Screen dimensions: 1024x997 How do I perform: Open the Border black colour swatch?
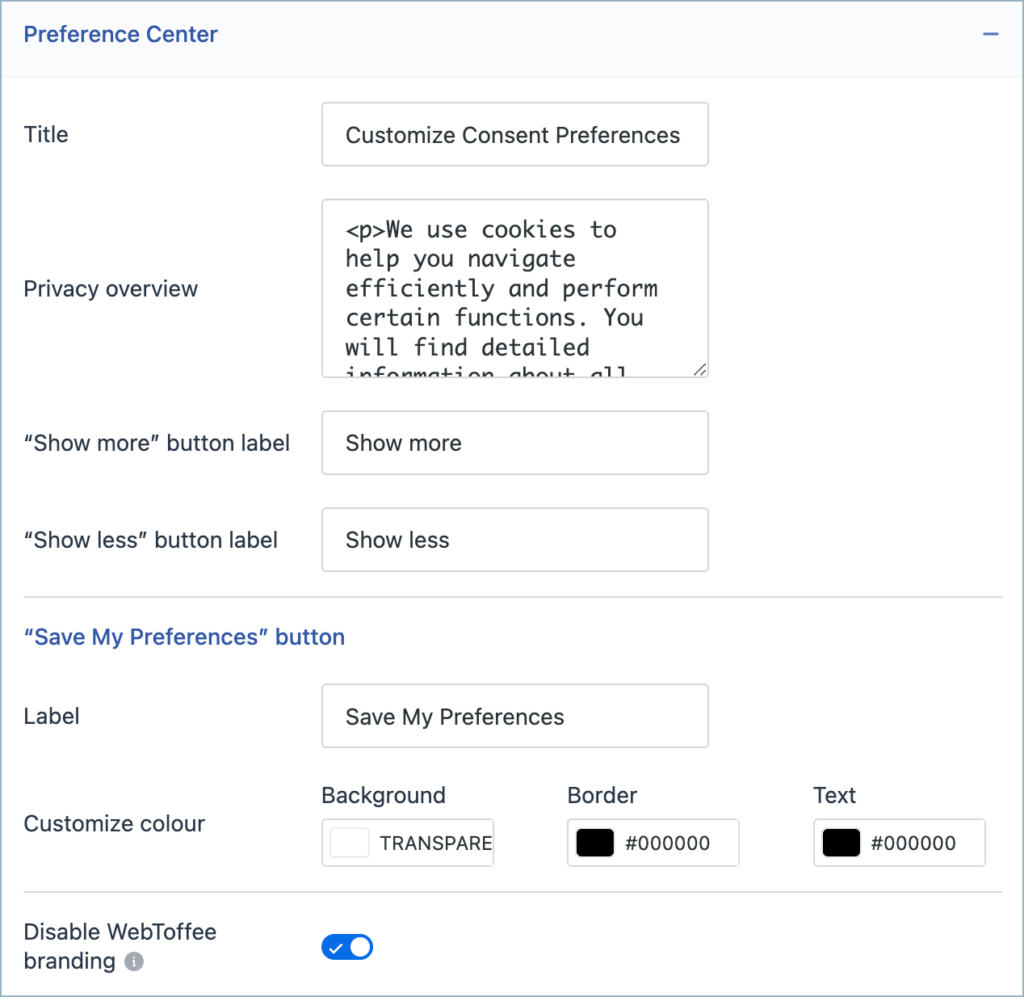tap(595, 843)
